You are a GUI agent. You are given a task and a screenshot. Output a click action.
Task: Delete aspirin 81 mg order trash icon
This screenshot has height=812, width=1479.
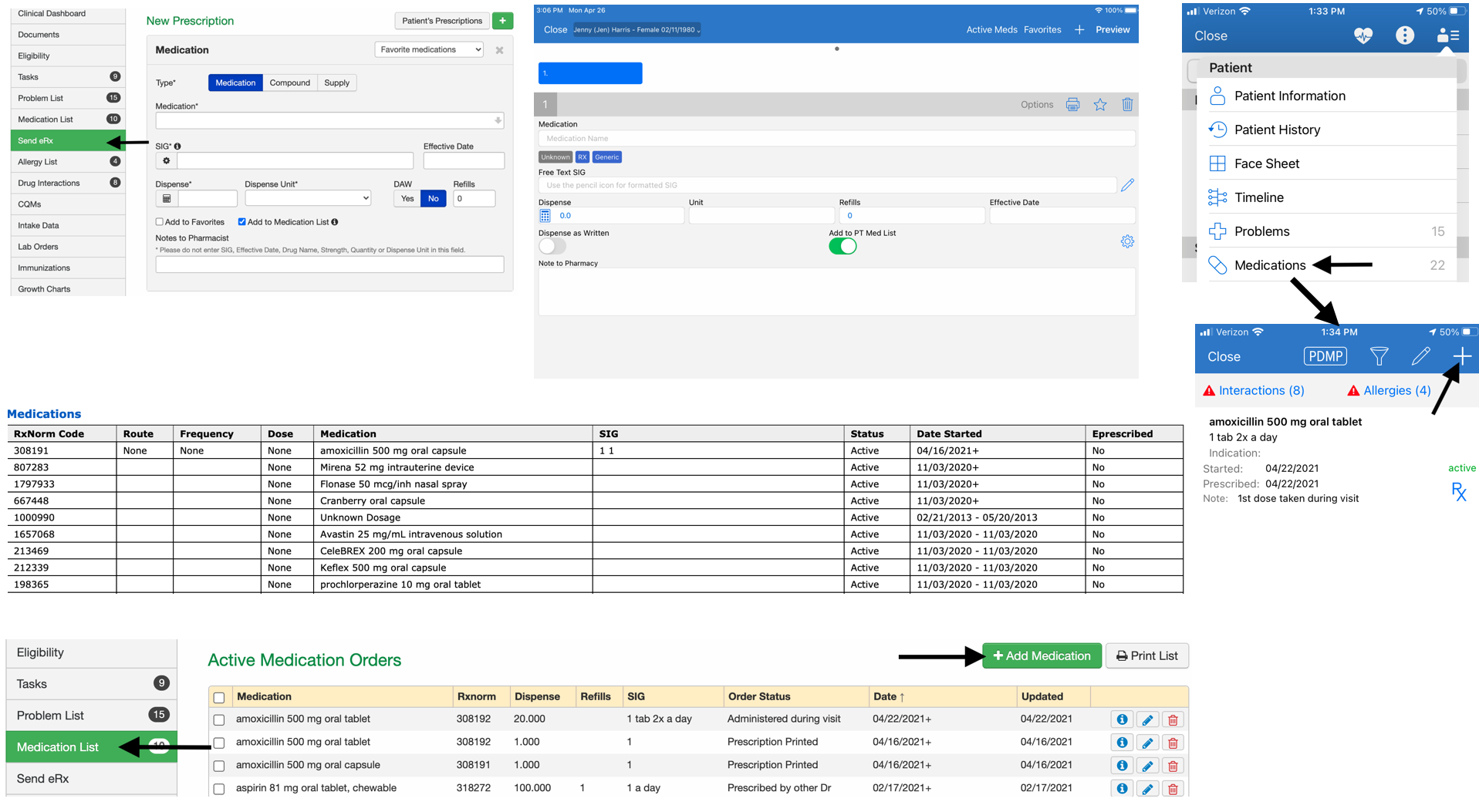(1173, 789)
